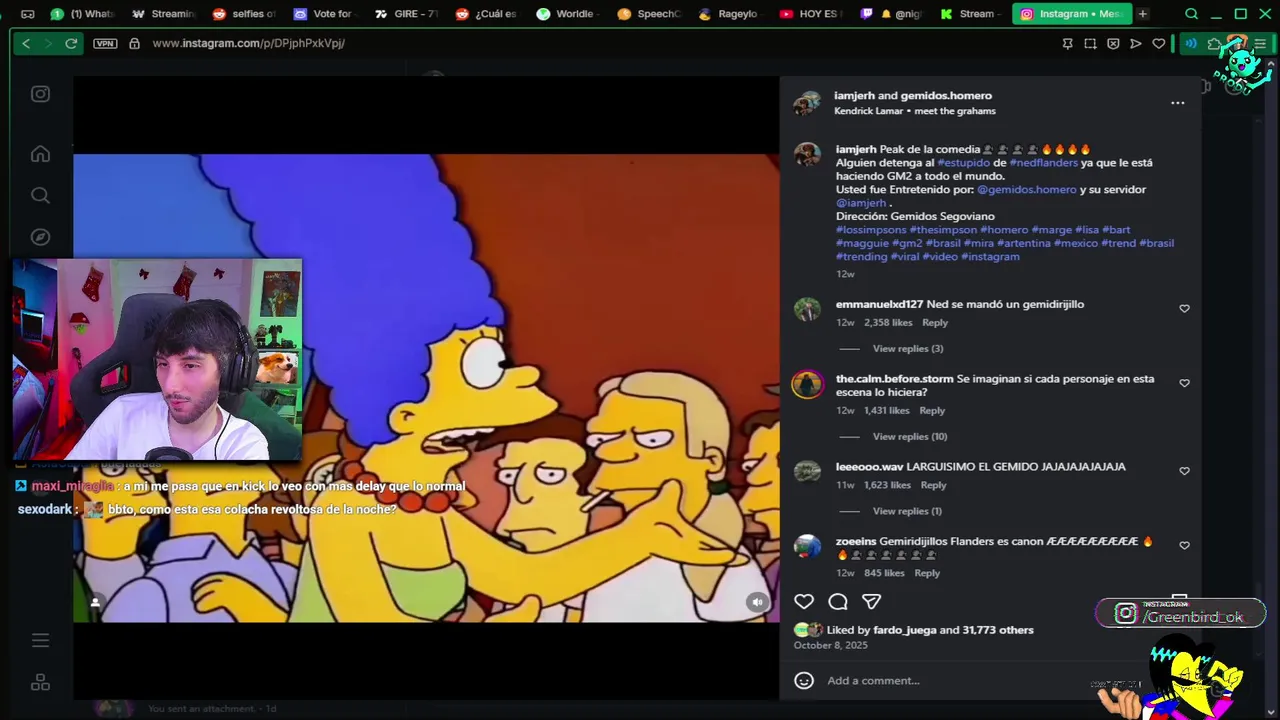The height and width of the screenshot is (720, 1280).
Task: Click the play-shaped flow icon in address bar
Action: click(1136, 43)
